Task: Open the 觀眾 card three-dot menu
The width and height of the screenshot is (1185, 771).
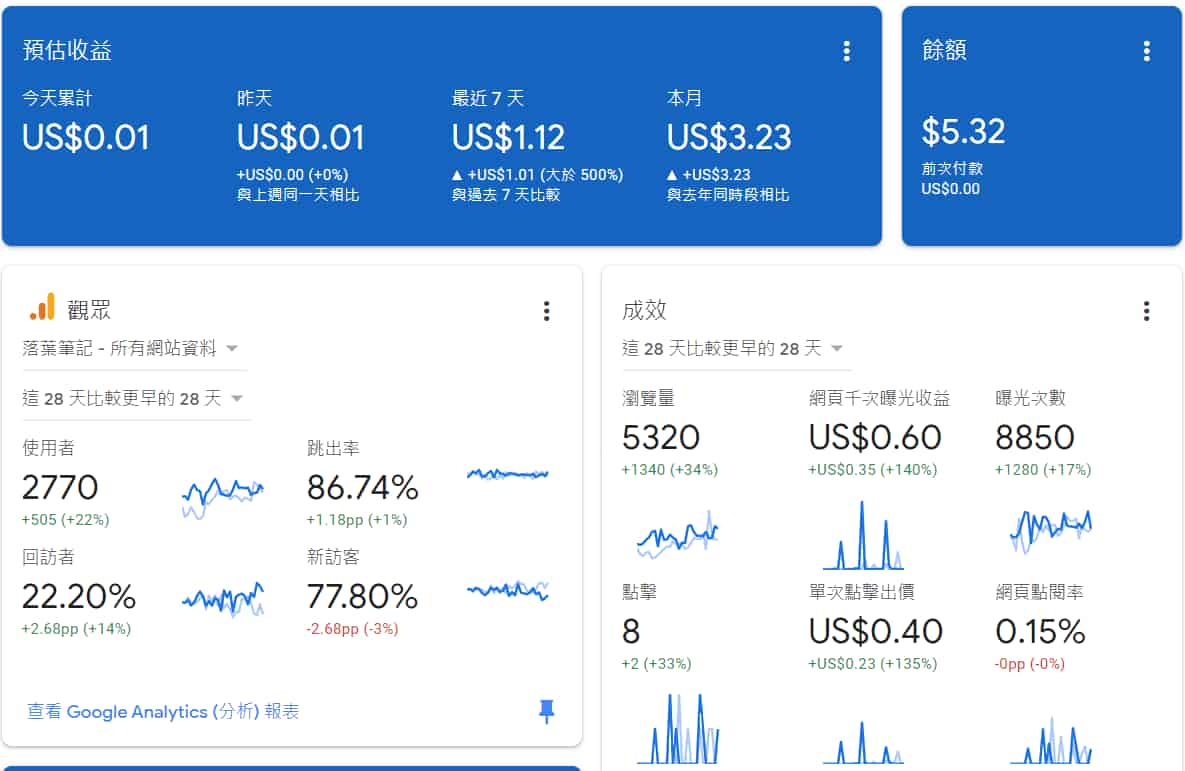Action: pos(546,311)
